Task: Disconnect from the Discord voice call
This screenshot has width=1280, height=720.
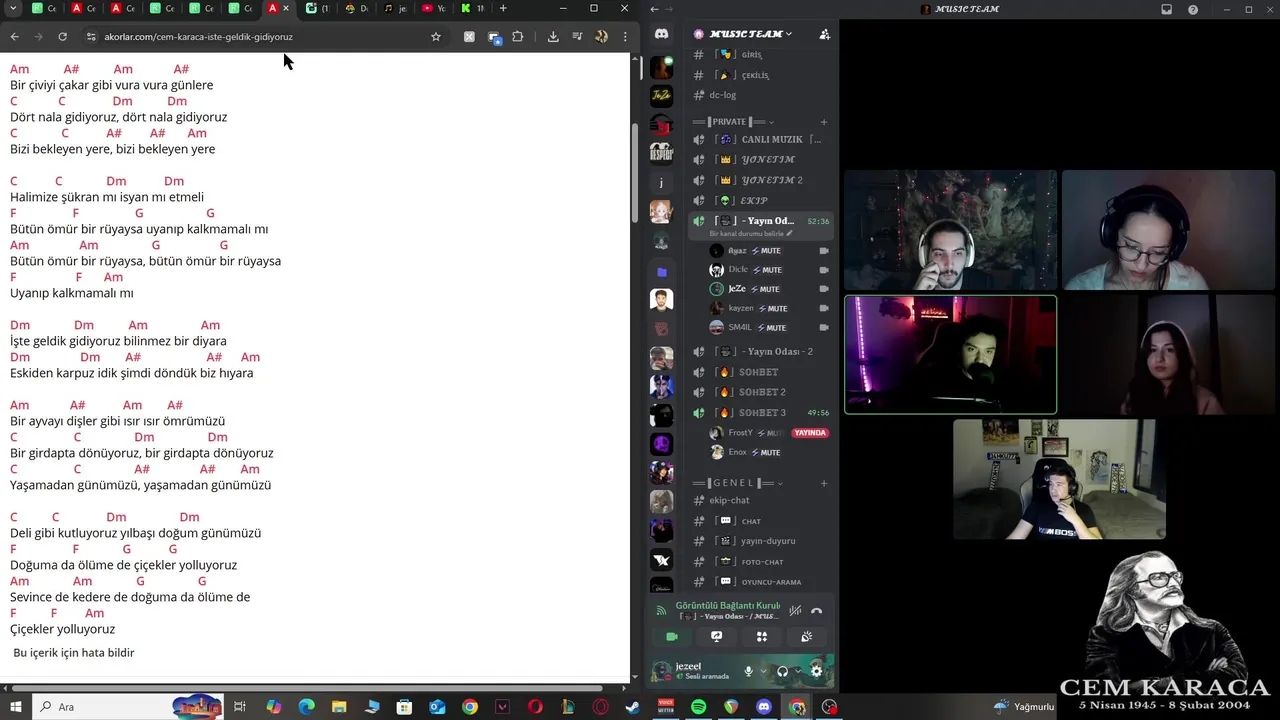Action: [817, 611]
